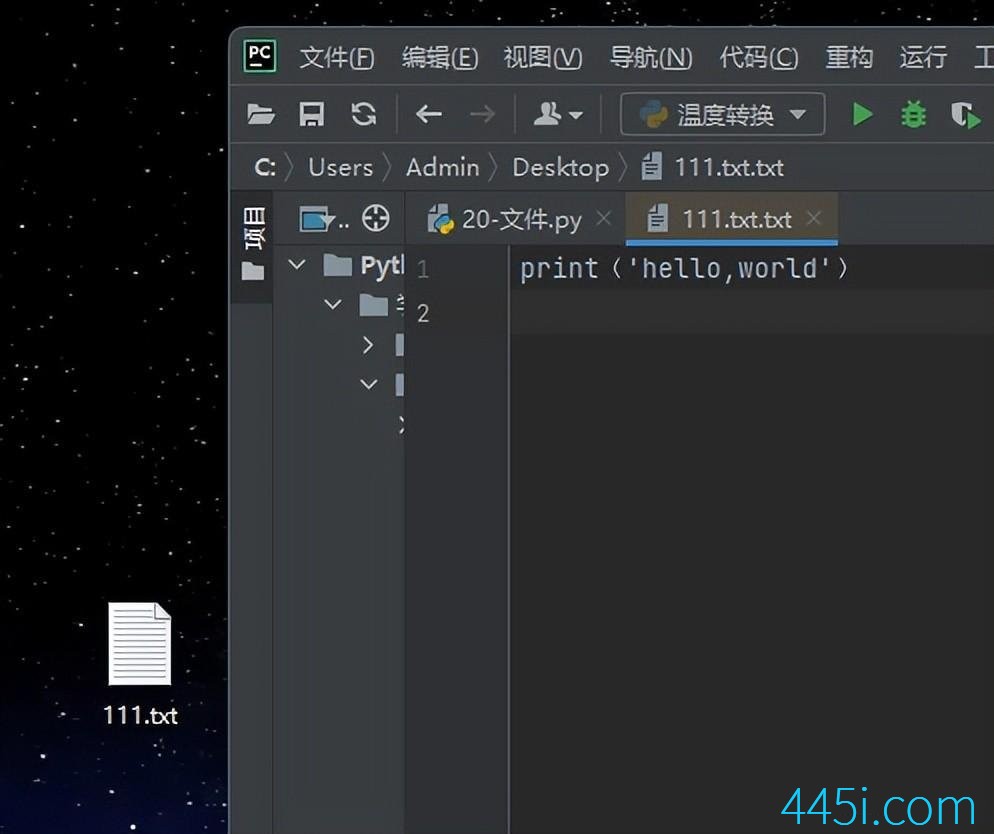Open the user account dropdown icon

[x=557, y=115]
